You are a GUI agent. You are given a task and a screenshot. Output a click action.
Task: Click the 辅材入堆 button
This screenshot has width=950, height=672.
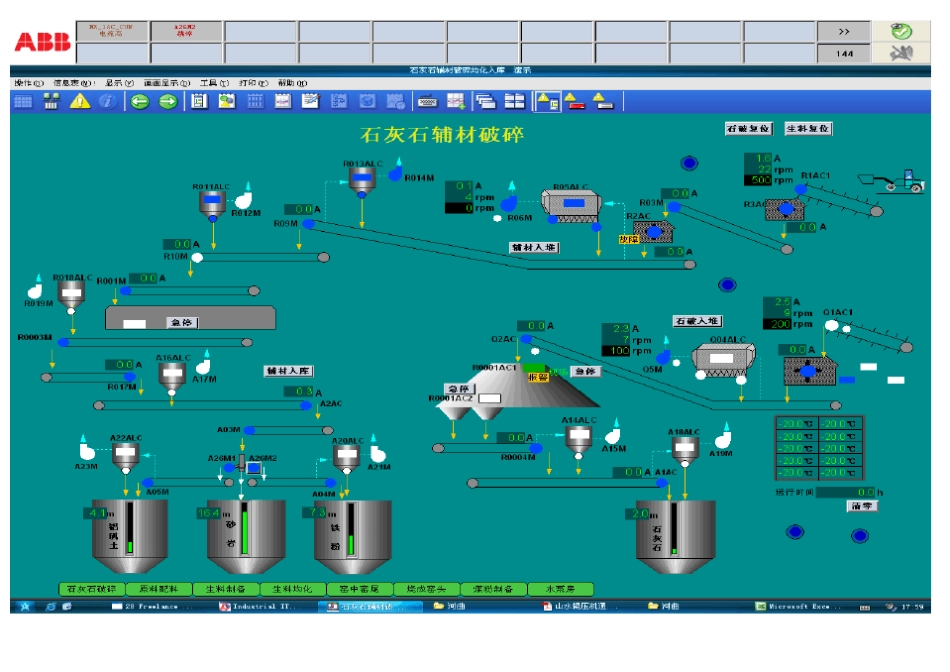point(534,247)
